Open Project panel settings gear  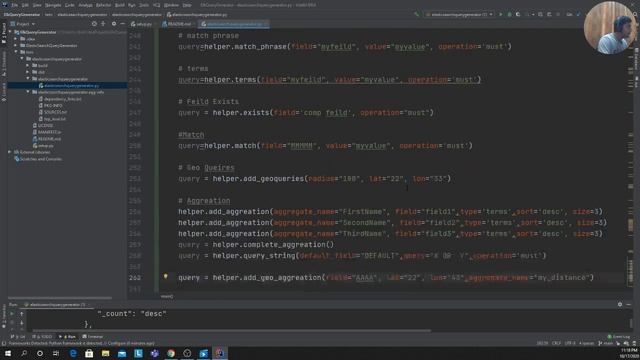tap(114, 24)
